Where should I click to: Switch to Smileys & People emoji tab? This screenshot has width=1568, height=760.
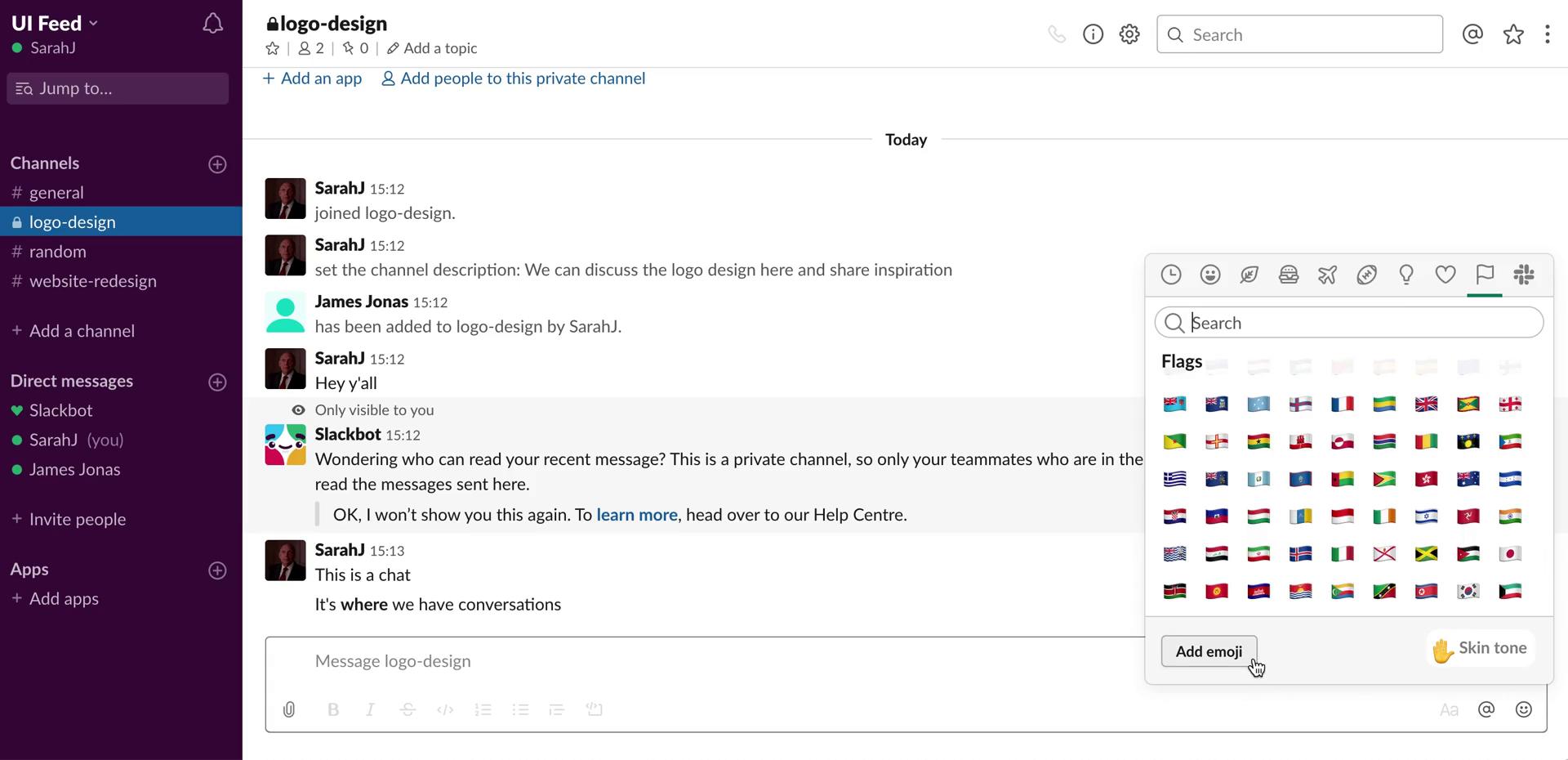click(x=1210, y=275)
